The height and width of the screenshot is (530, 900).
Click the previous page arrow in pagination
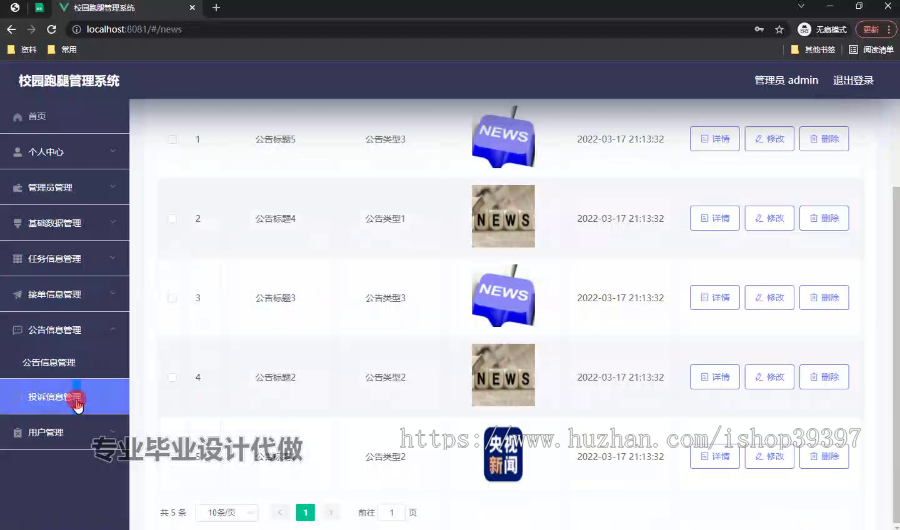point(280,512)
